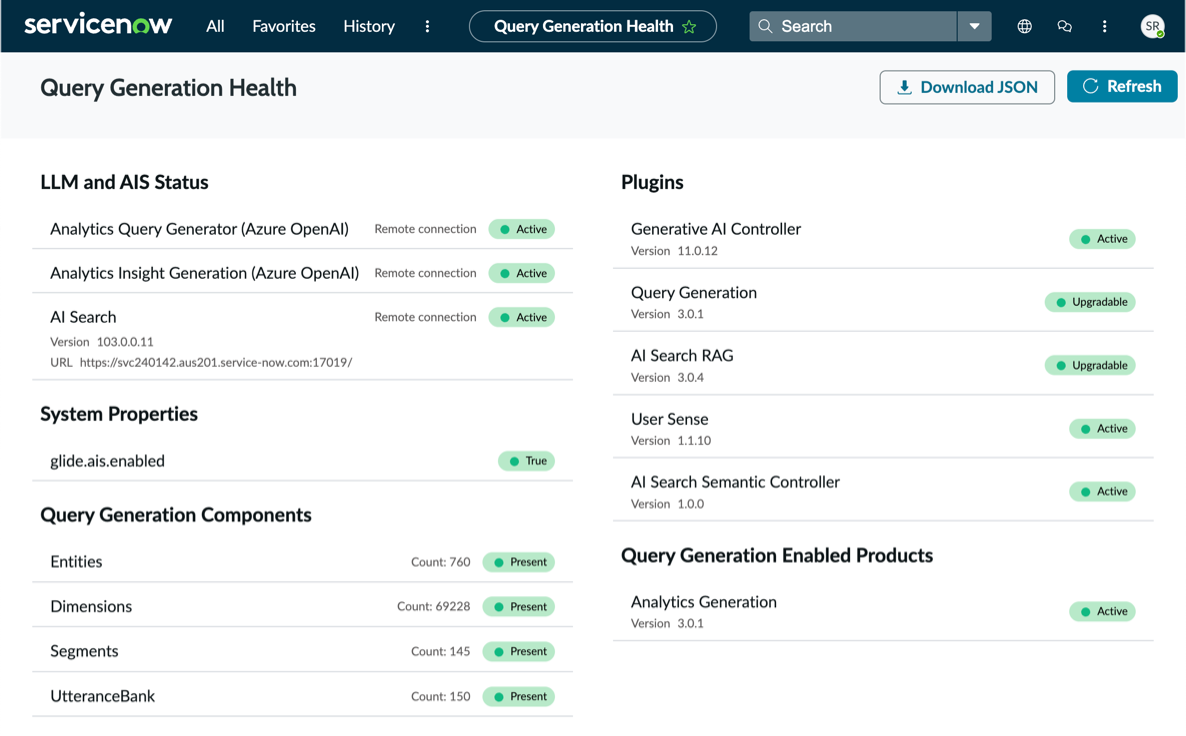Click the Active badge for User Sense
This screenshot has width=1186, height=736.
coord(1103,428)
